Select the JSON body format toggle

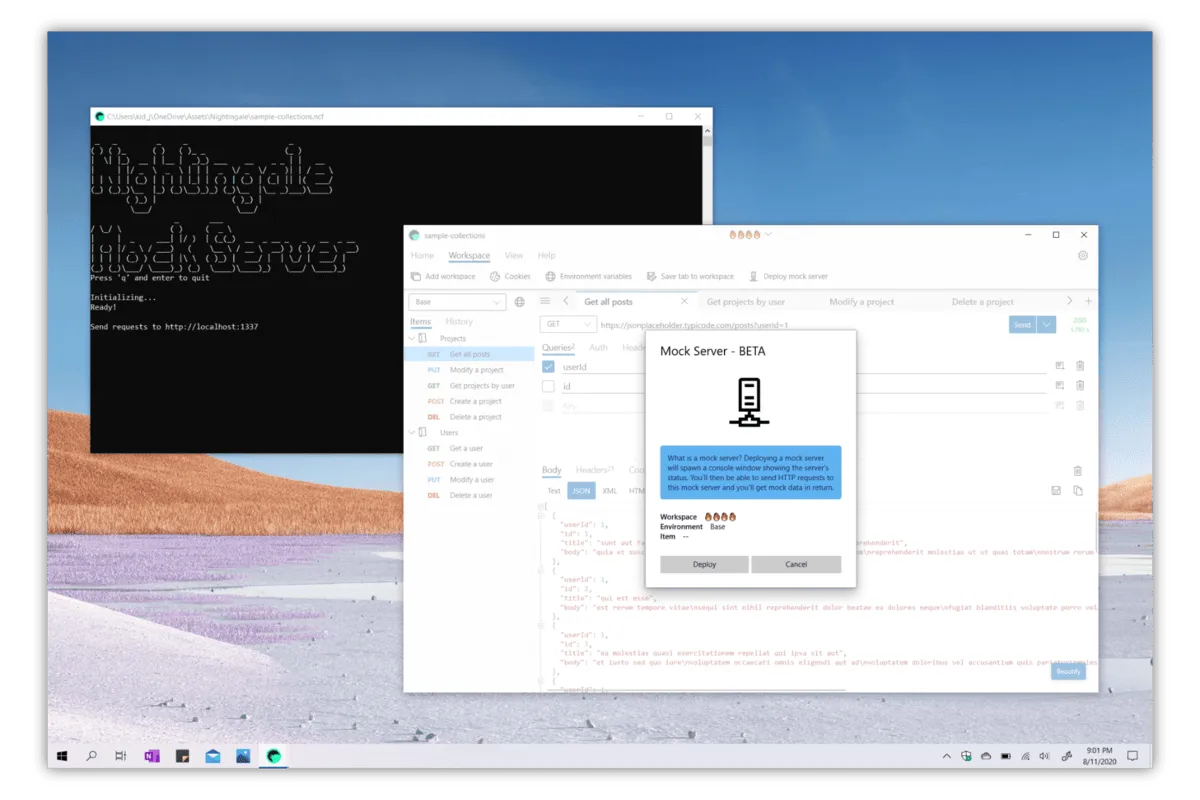(x=581, y=490)
